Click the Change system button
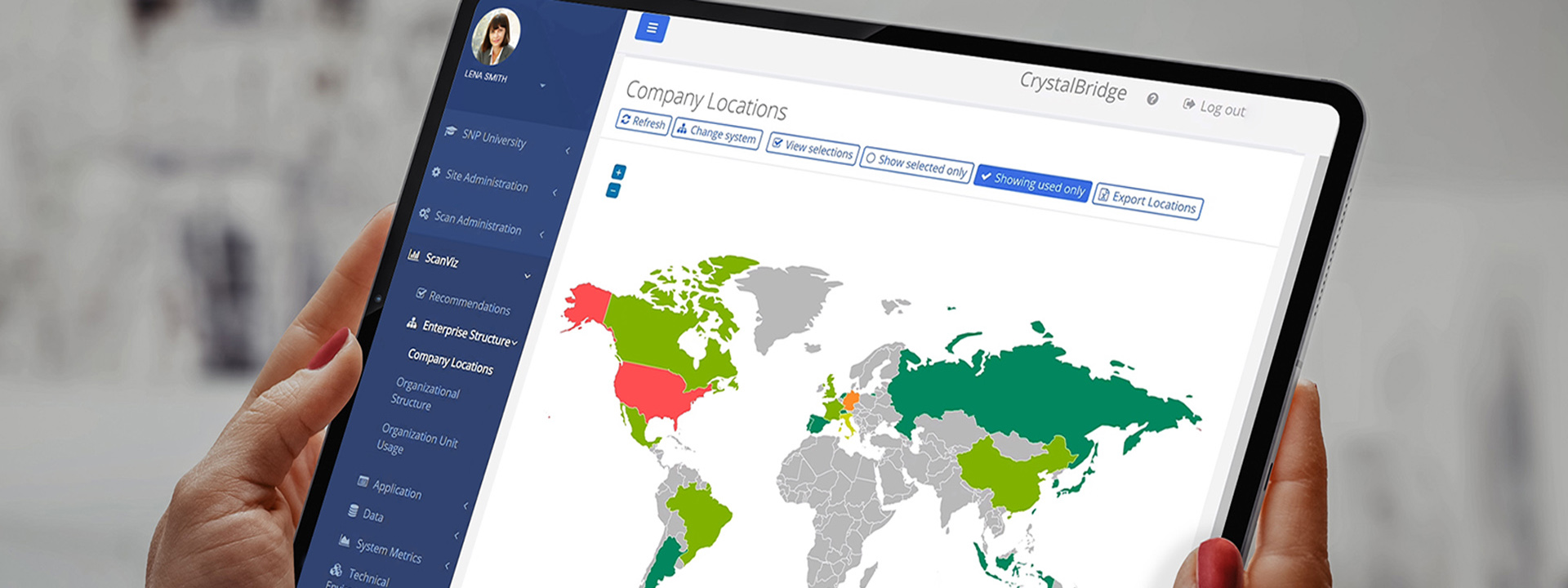 click(717, 133)
